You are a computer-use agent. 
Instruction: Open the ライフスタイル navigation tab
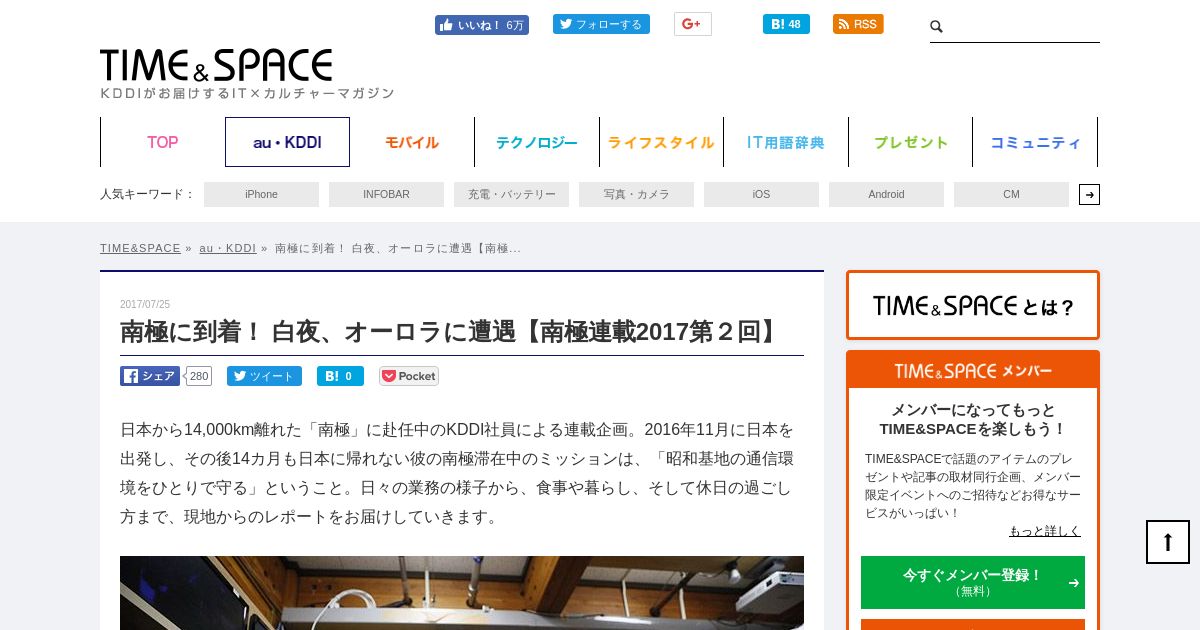(x=661, y=142)
